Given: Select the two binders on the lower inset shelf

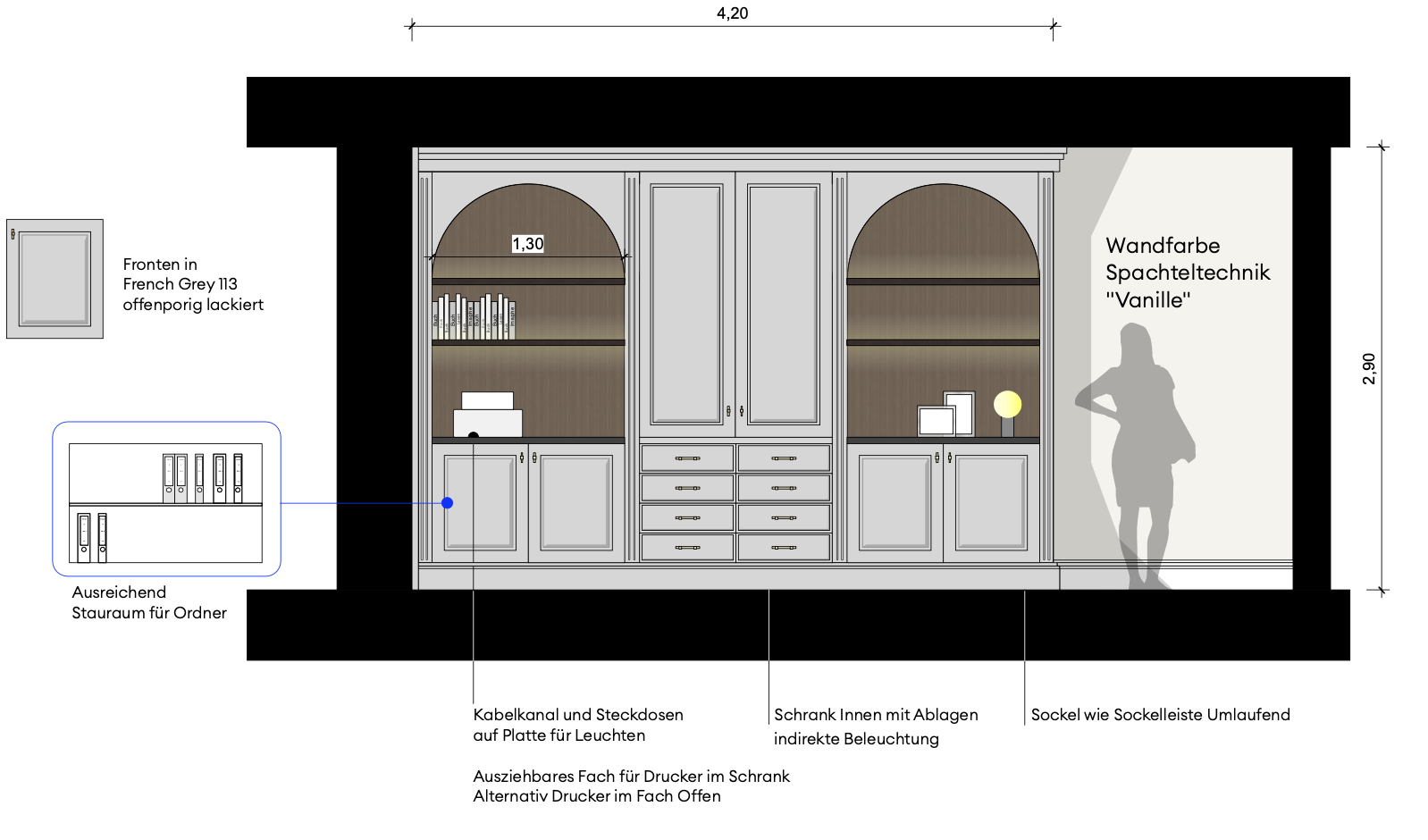Looking at the screenshot, I should [x=92, y=537].
